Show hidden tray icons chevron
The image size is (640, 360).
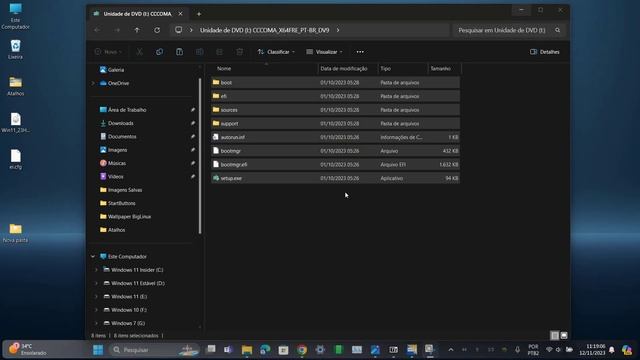451,350
